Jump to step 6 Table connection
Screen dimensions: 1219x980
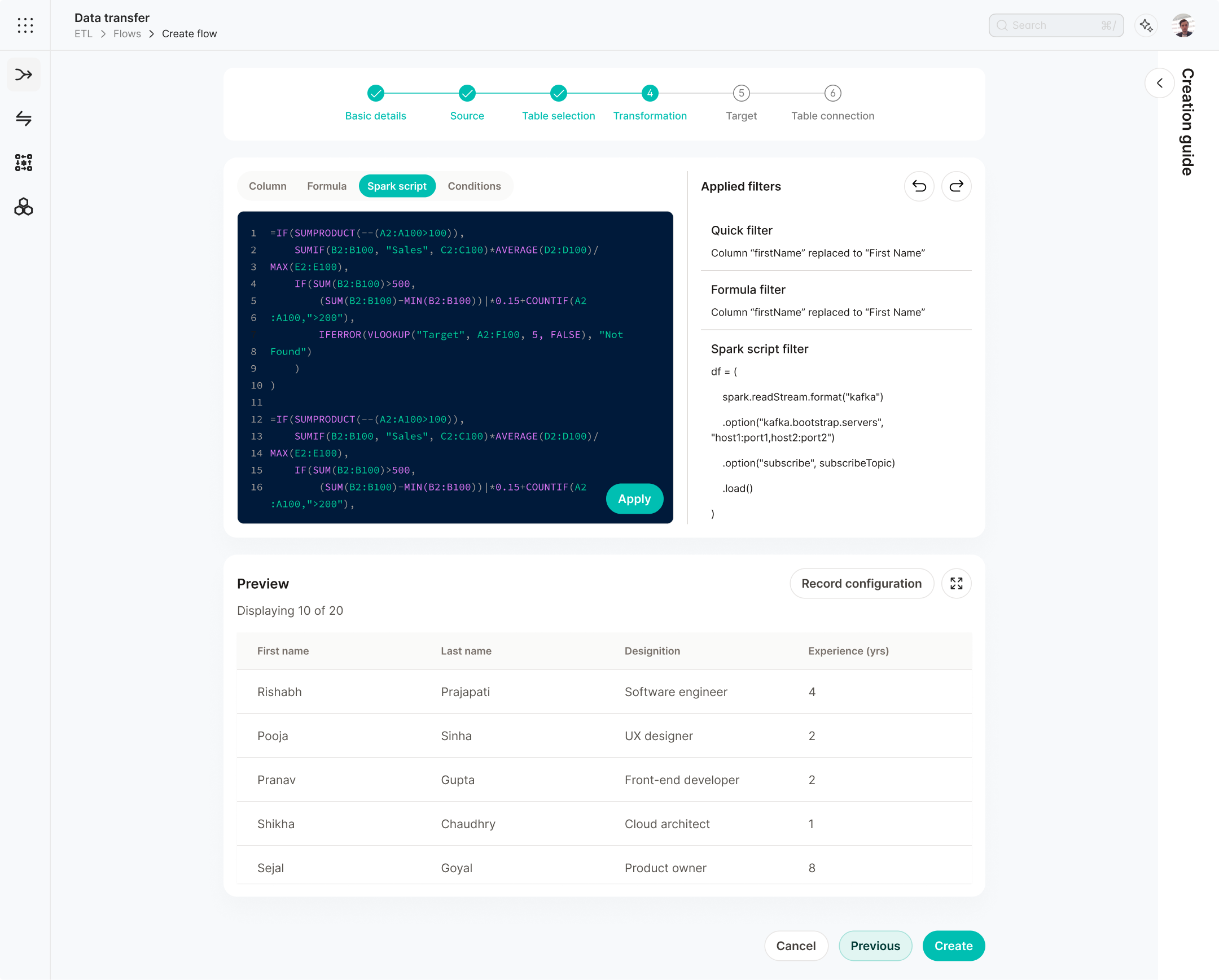pyautogui.click(x=832, y=93)
